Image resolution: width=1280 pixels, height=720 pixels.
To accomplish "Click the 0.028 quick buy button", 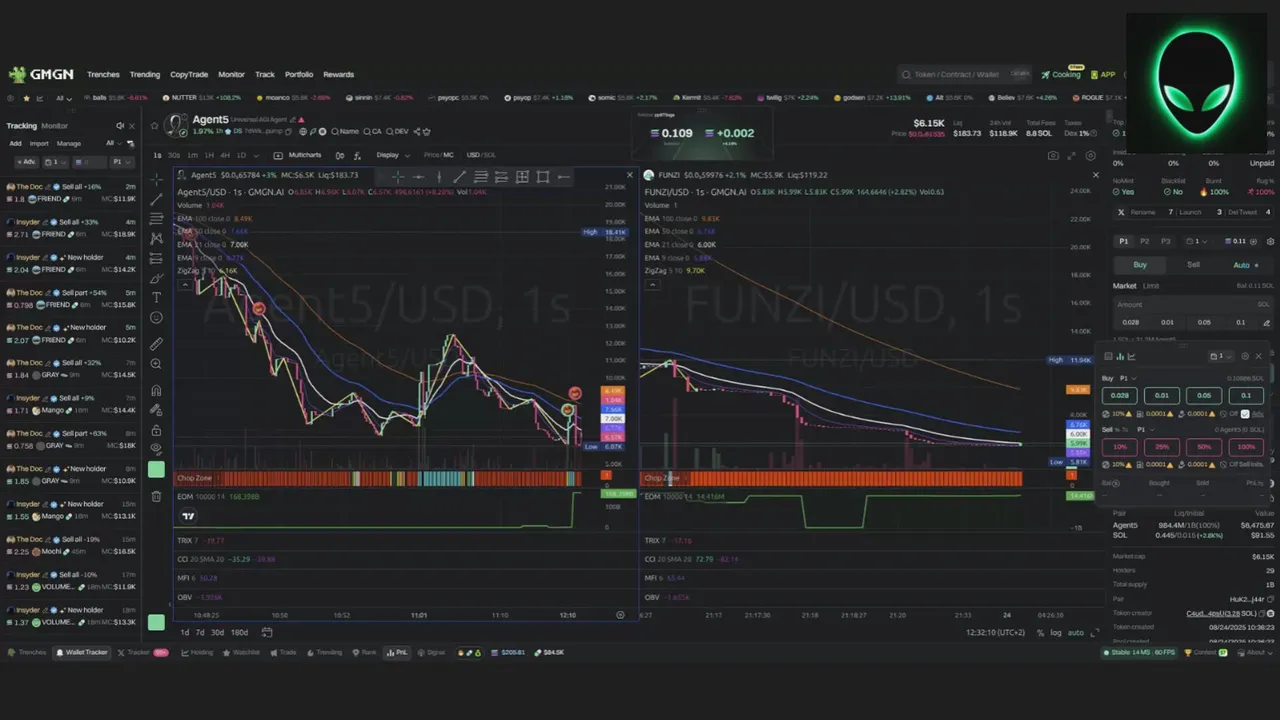I will (x=1119, y=395).
